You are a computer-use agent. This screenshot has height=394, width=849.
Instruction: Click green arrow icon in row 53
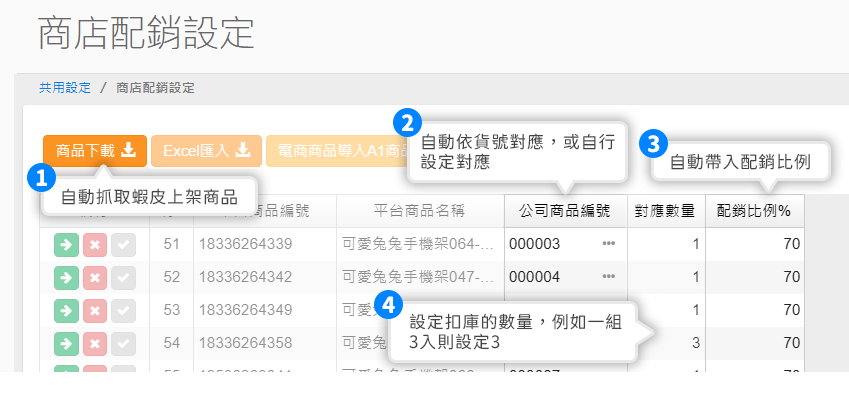coord(66,311)
